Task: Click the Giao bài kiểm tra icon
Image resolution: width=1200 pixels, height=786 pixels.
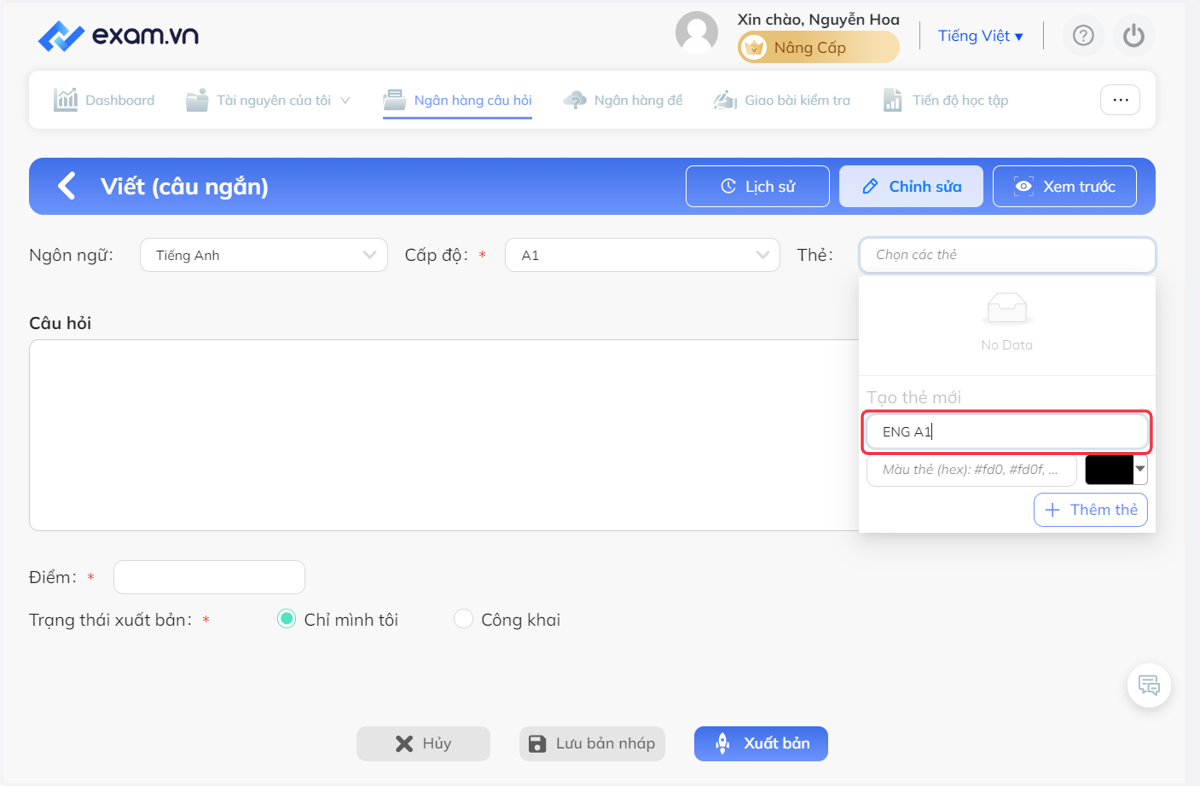Action: coord(725,100)
